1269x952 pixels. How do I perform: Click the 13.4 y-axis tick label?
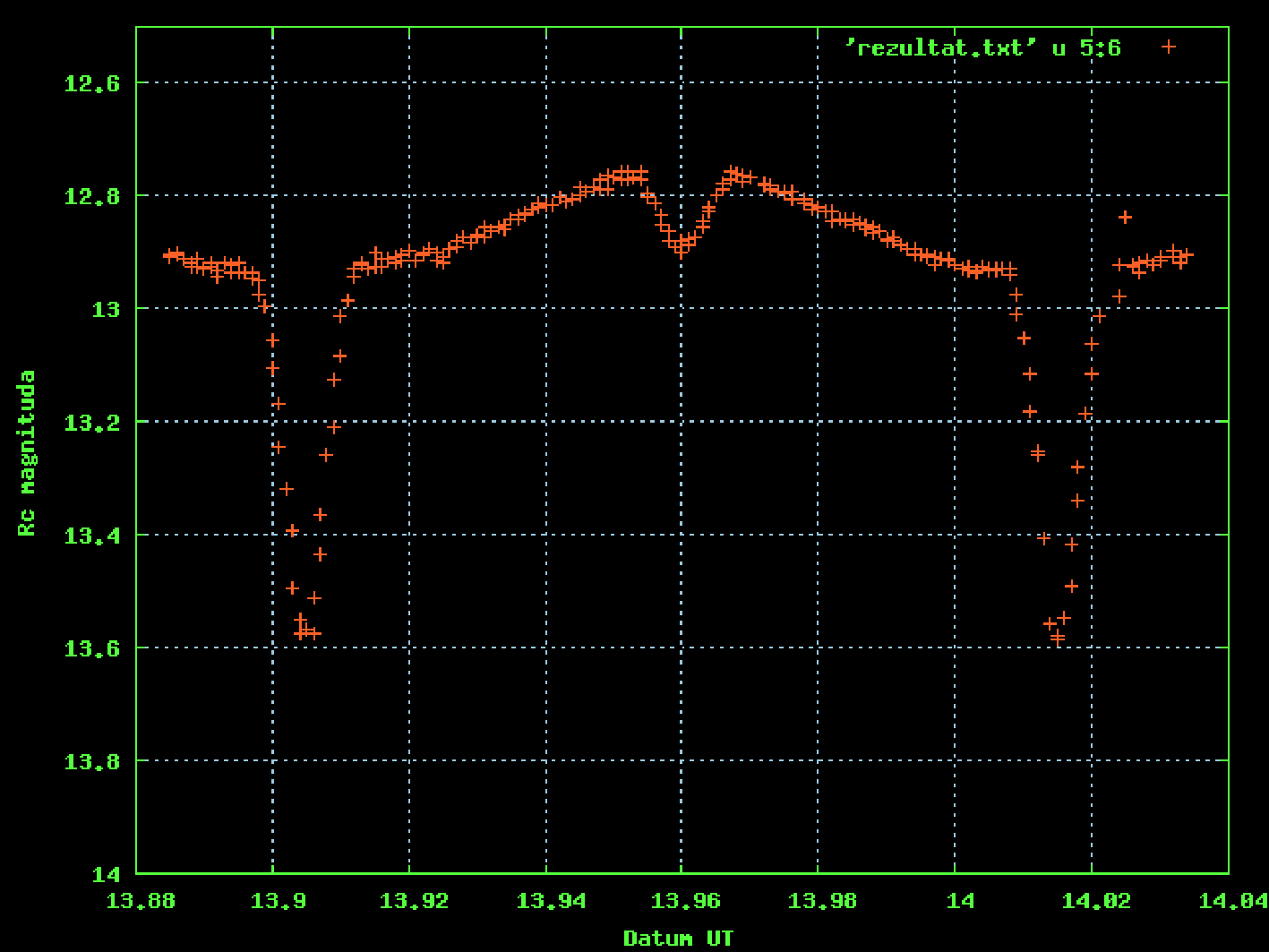(x=92, y=536)
